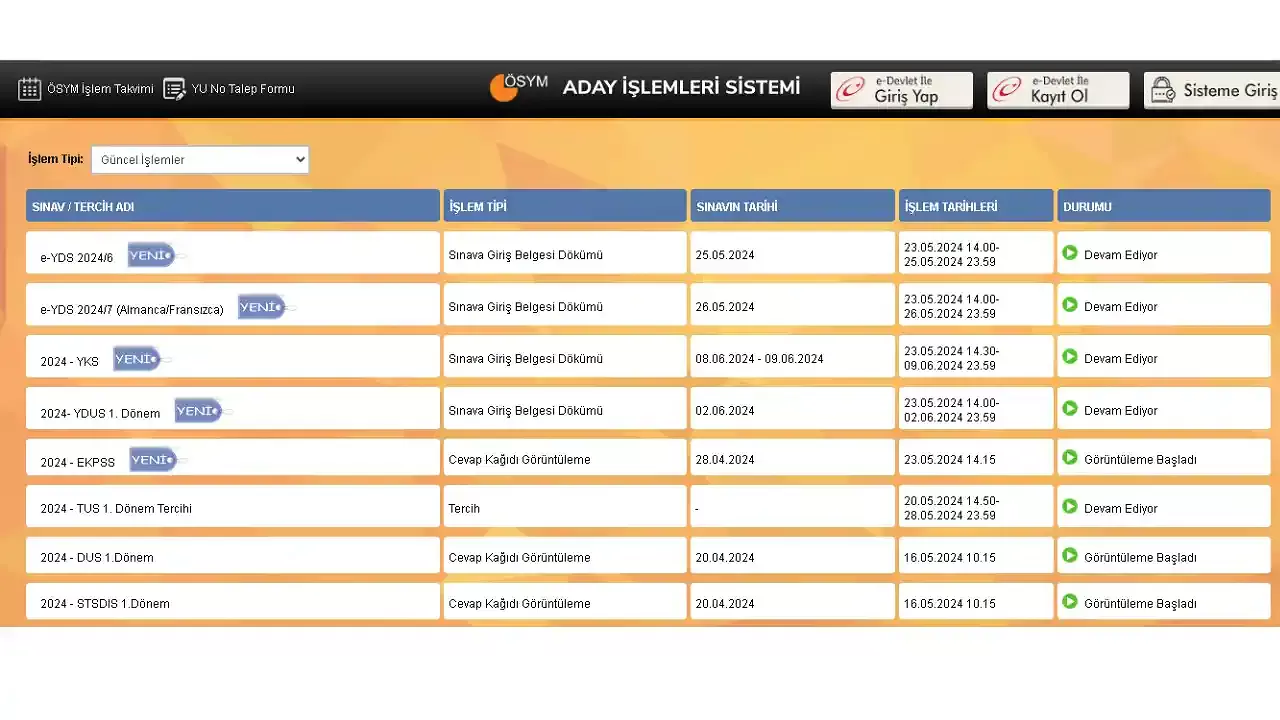Click the lock icon on Sisteme Giriş
Image resolution: width=1280 pixels, height=720 pixels.
(1163, 91)
